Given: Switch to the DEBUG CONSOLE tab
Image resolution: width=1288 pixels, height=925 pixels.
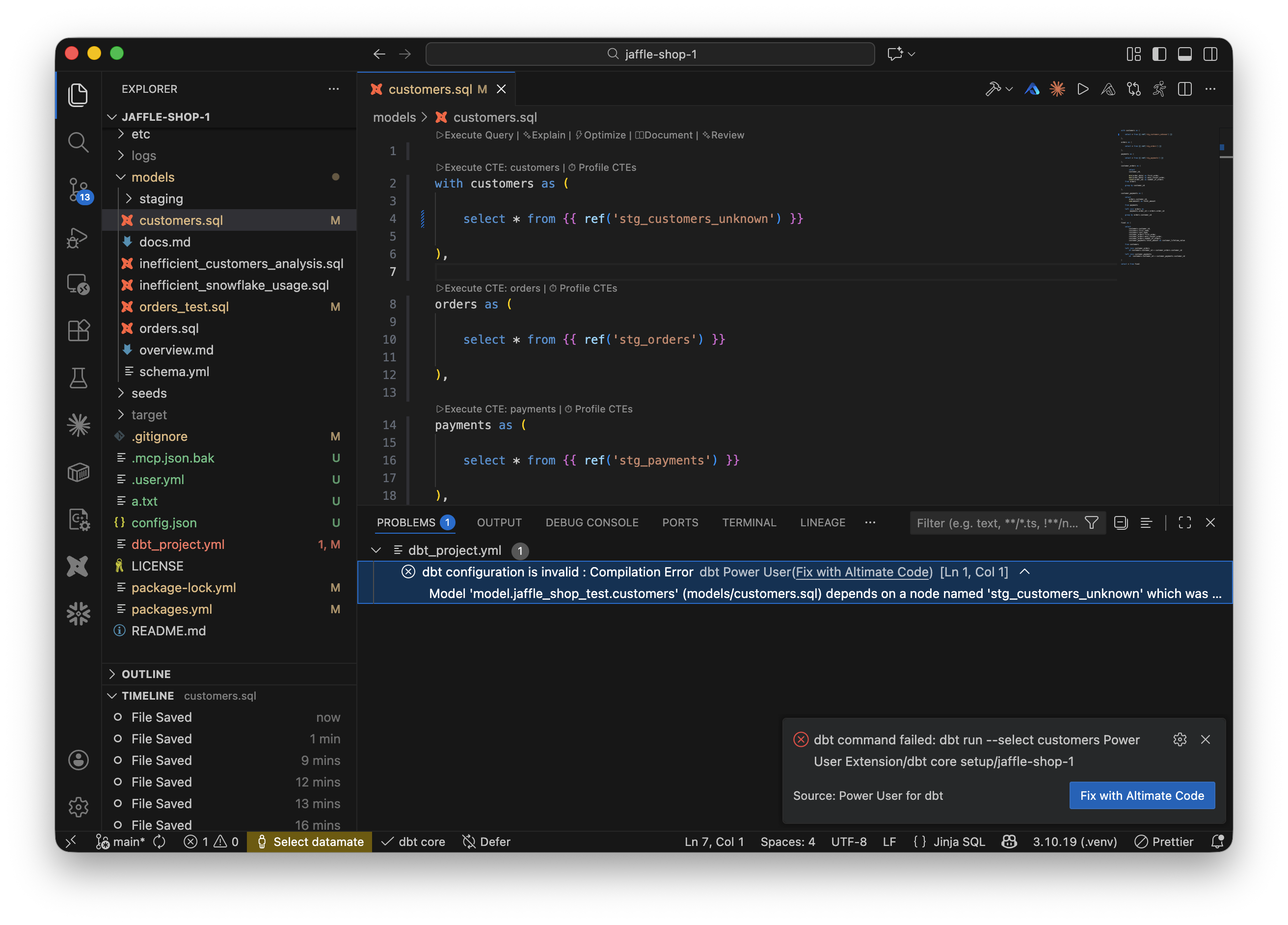Looking at the screenshot, I should click(592, 523).
